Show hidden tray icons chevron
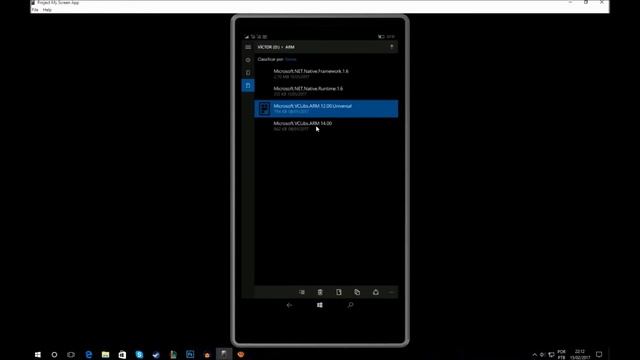This screenshot has width=640, height=360. pos(534,354)
